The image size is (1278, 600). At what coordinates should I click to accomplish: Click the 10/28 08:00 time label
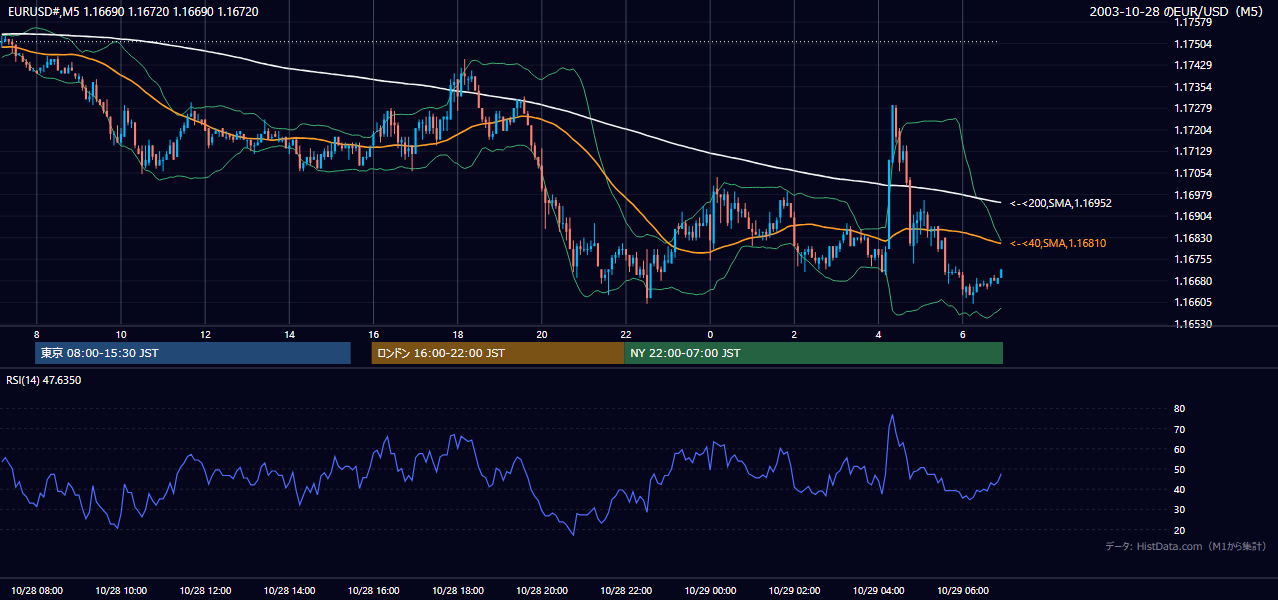[x=37, y=591]
